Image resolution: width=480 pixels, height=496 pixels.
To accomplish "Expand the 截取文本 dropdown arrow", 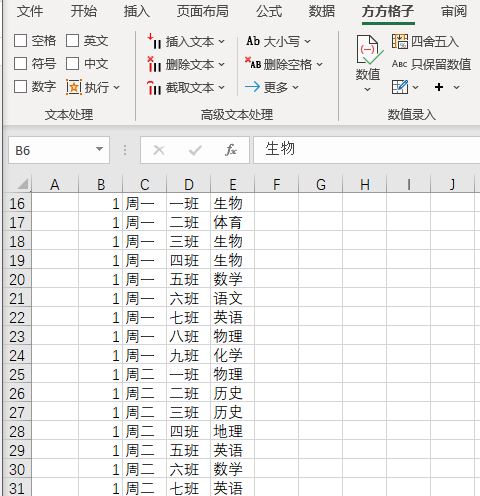I will pyautogui.click(x=221, y=88).
